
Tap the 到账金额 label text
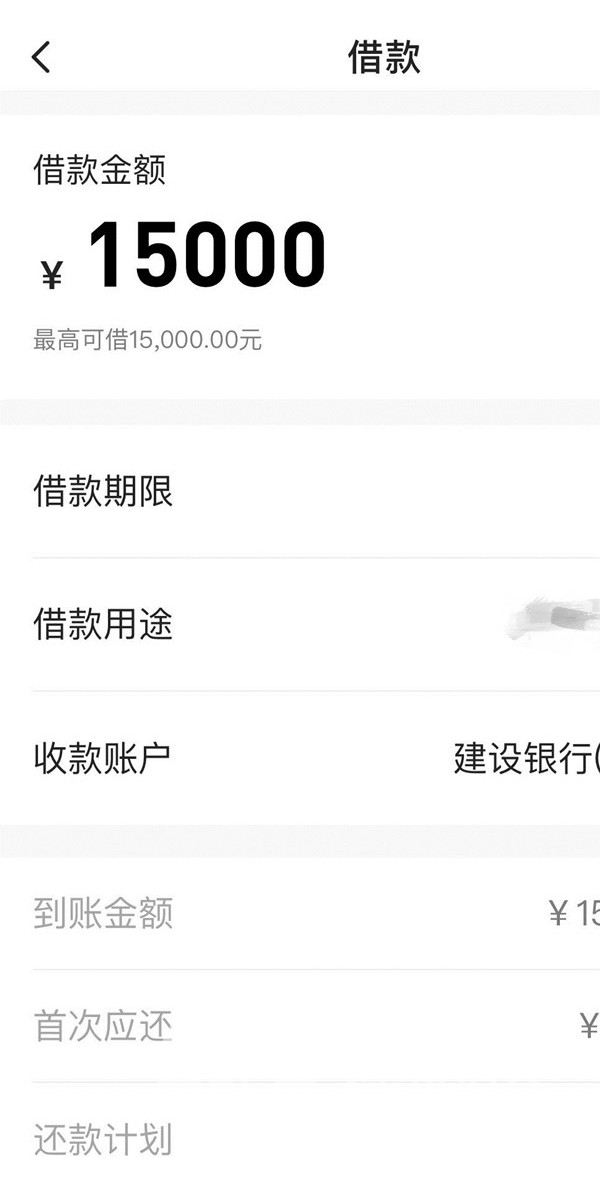(103, 913)
